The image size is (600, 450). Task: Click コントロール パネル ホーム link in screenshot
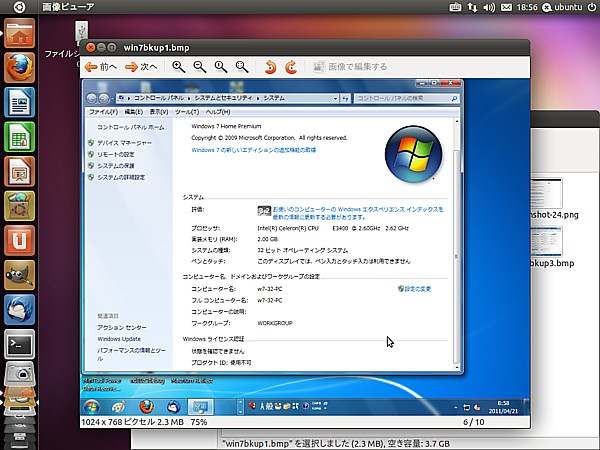(130, 127)
